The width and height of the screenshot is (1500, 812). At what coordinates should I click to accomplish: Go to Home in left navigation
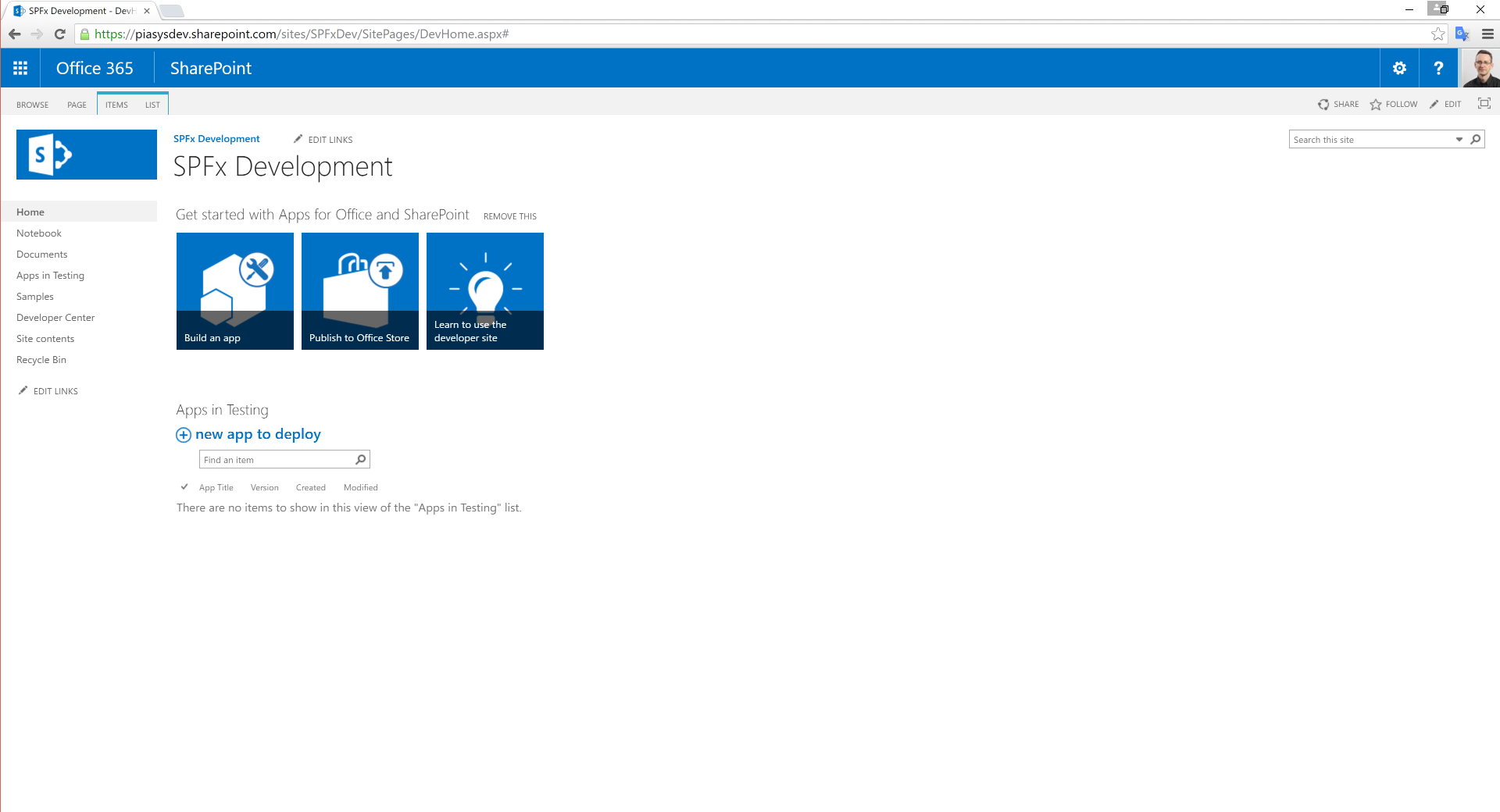79,212
